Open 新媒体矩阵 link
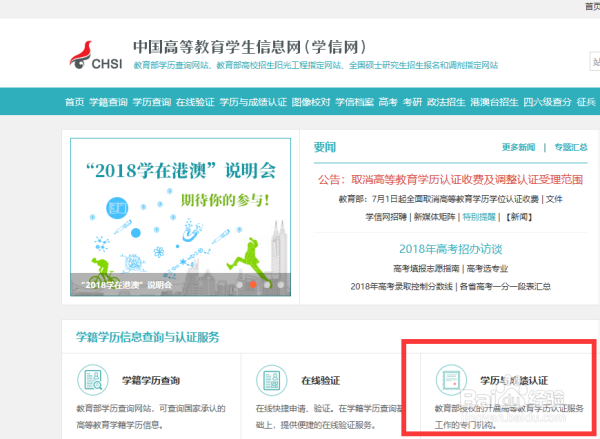 click(x=434, y=217)
